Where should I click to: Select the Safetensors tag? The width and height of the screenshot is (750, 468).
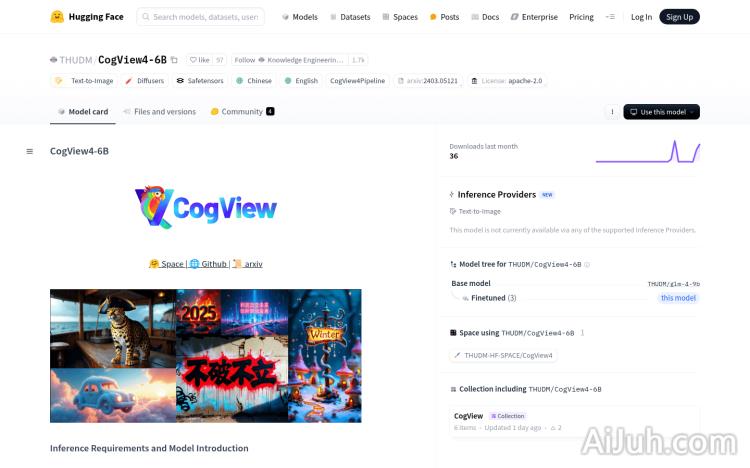(200, 81)
